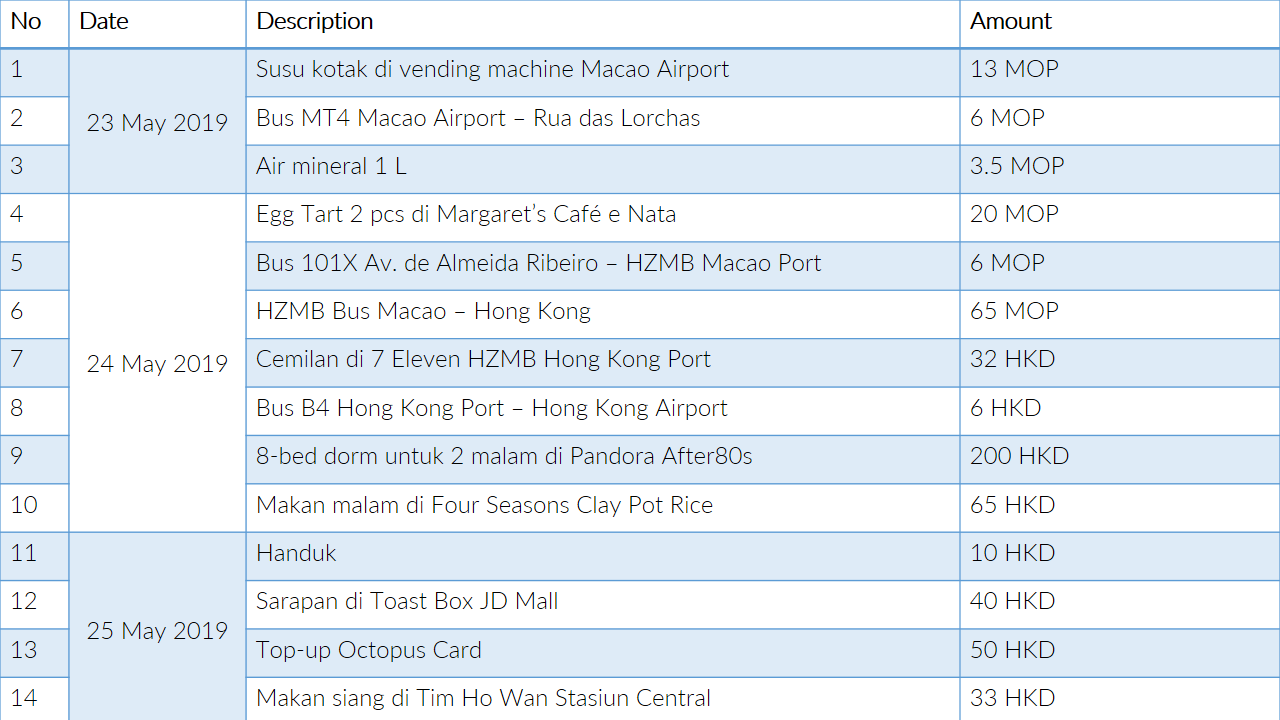Viewport: 1280px width, 720px height.
Task: Click the Egg Tart Margaret's Café description
Action: pos(466,214)
